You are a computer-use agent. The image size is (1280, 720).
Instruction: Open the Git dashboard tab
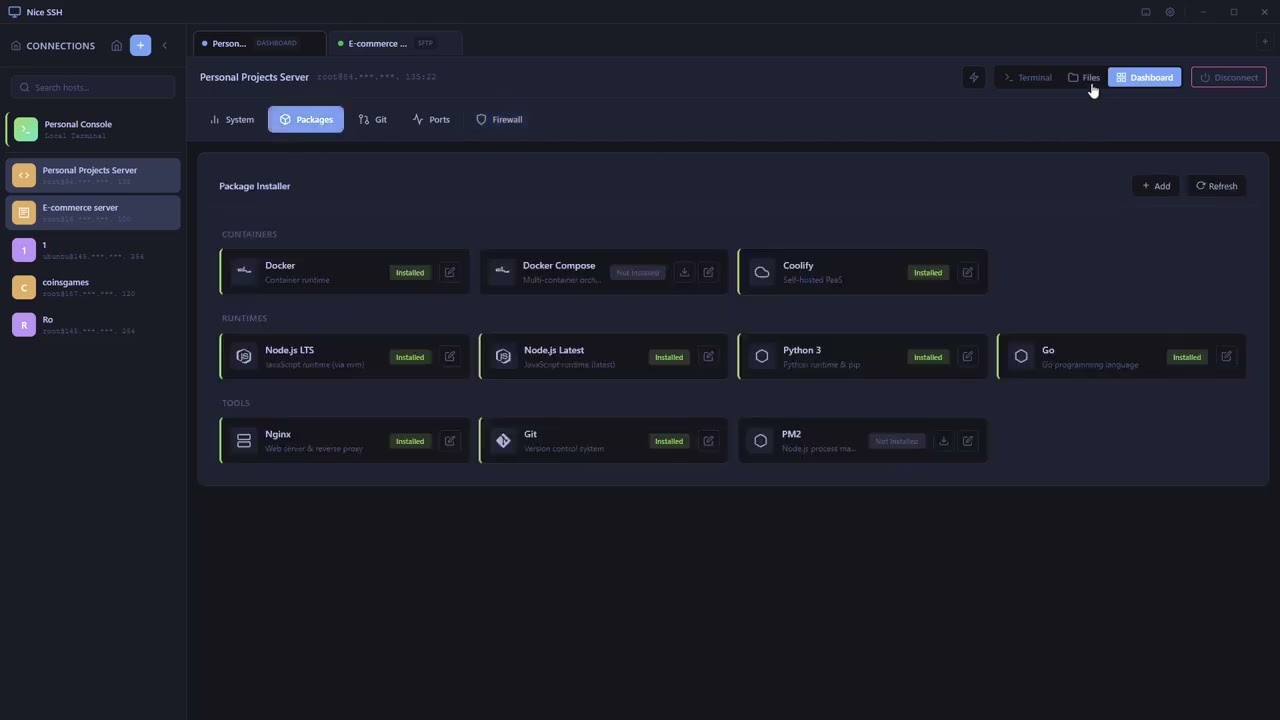tap(372, 119)
